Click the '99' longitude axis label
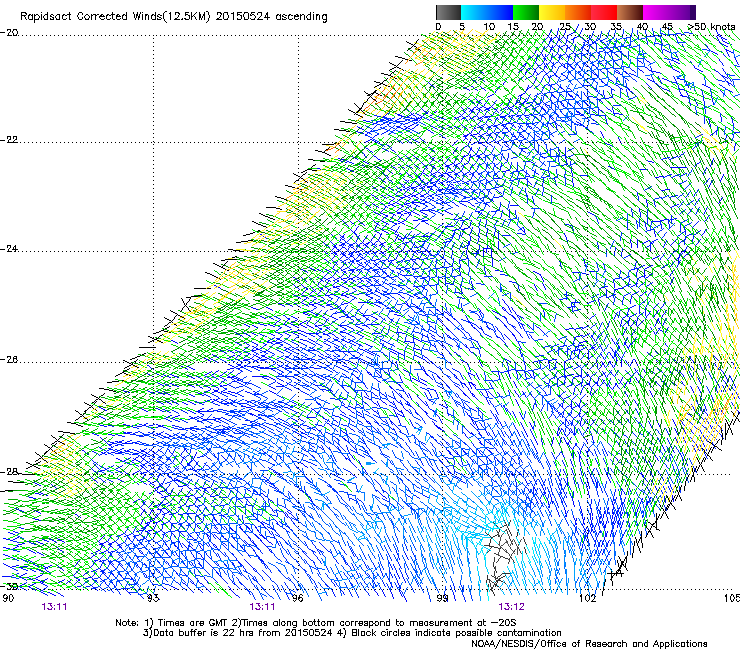The width and height of the screenshot is (740, 650). [442, 598]
